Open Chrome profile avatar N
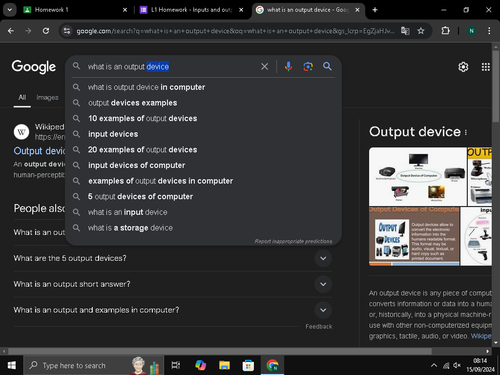Viewport: 500px width, 375px height. pyautogui.click(x=471, y=31)
